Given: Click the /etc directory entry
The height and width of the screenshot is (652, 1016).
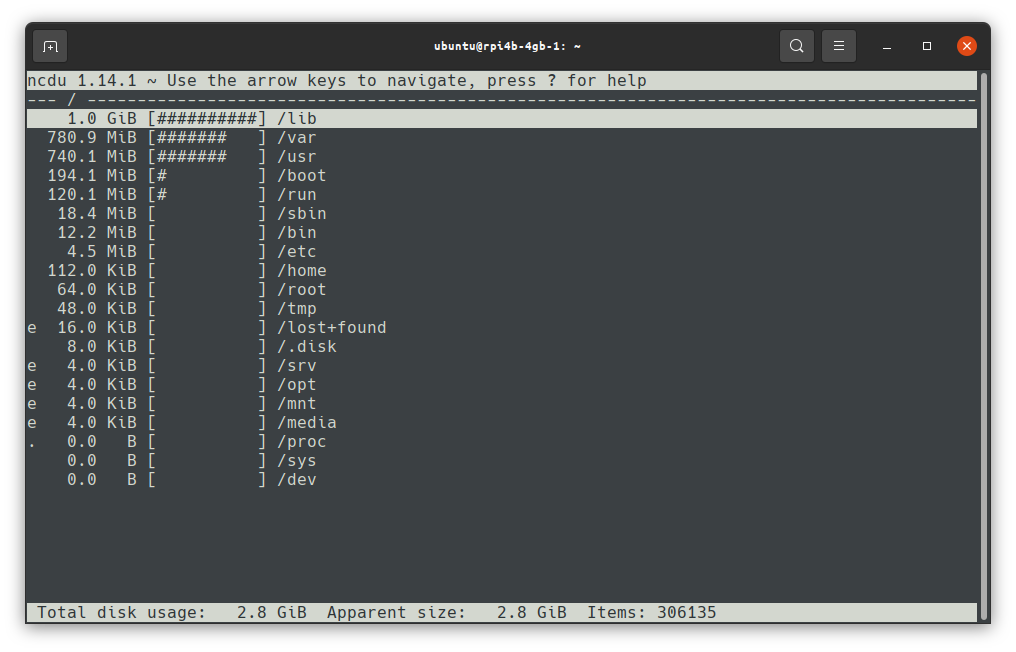Looking at the screenshot, I should point(296,252).
